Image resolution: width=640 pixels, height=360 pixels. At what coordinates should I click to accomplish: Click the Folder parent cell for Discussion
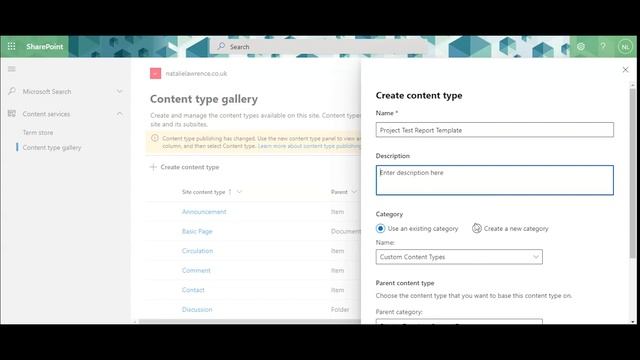(340, 310)
